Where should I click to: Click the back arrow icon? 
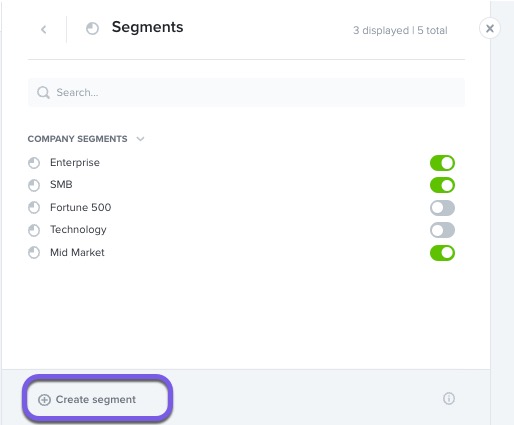click(44, 29)
